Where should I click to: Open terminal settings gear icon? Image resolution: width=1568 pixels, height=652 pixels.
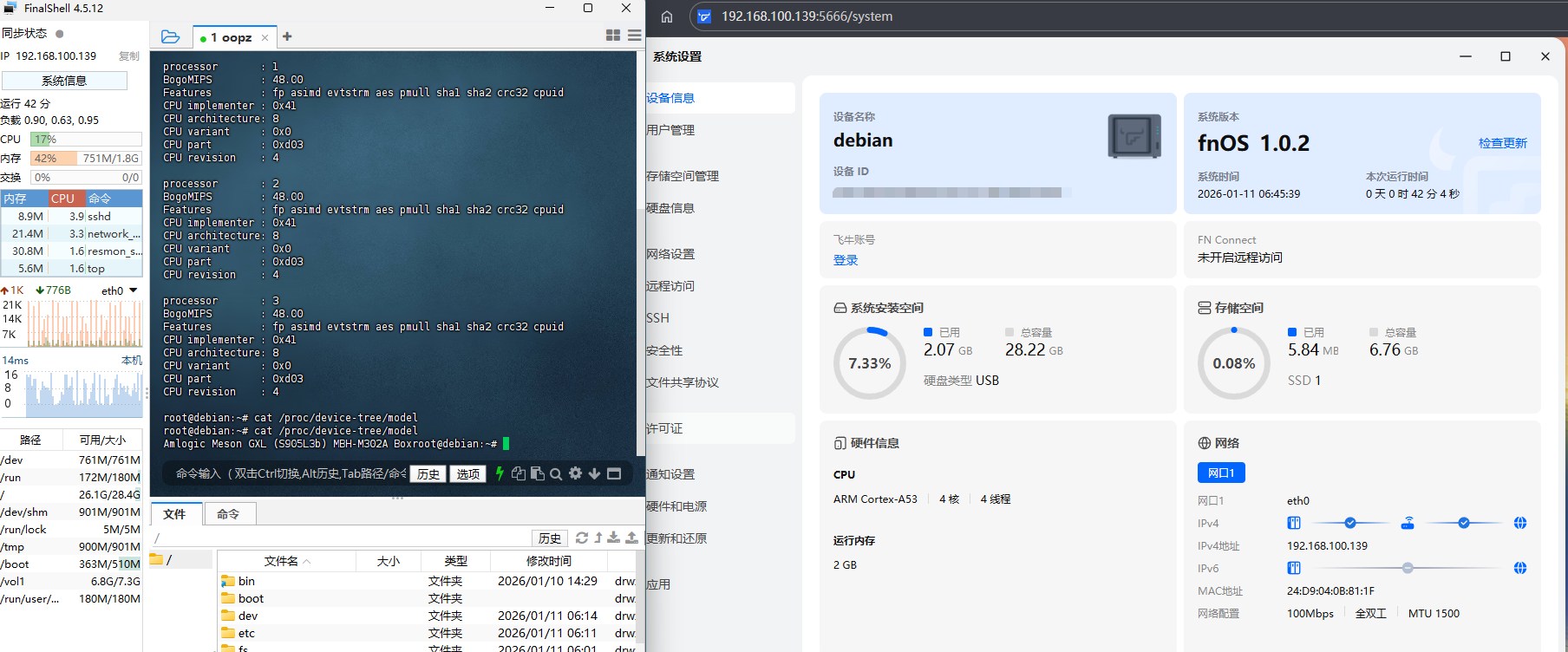(575, 473)
